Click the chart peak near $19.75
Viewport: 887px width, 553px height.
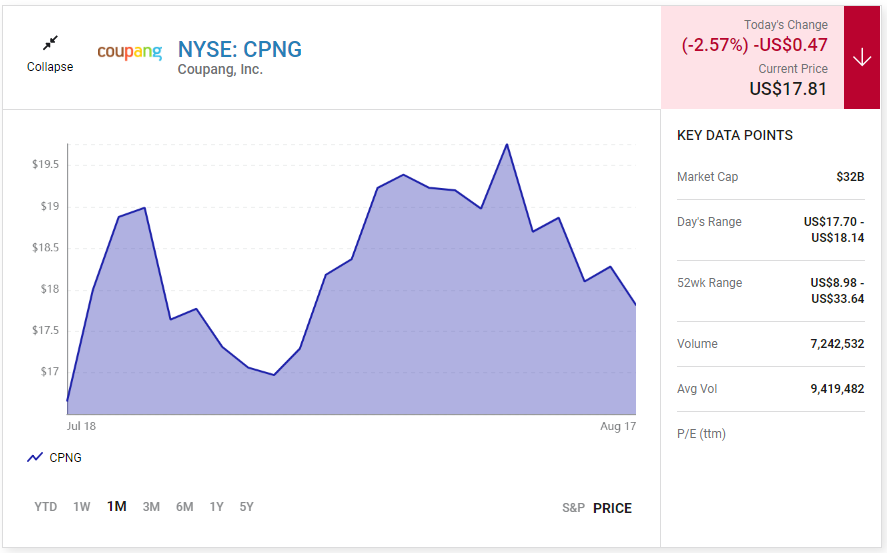507,145
